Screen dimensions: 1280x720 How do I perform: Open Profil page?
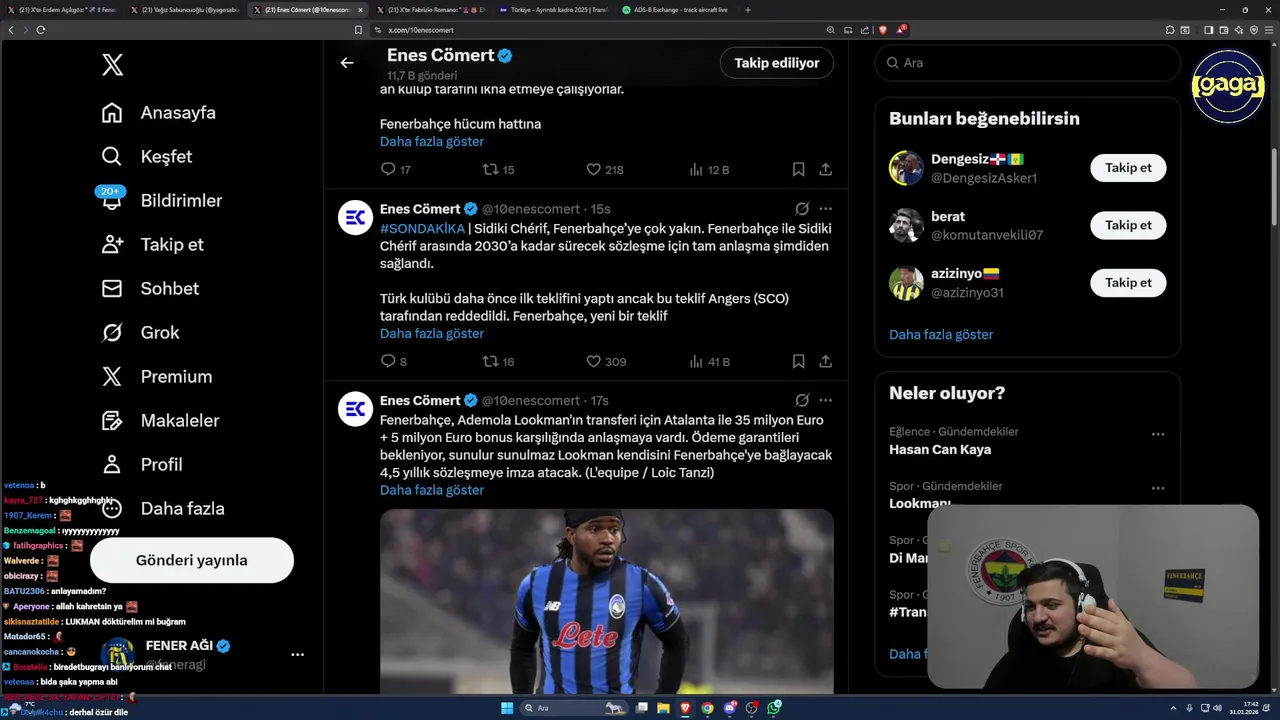[x=141, y=465]
